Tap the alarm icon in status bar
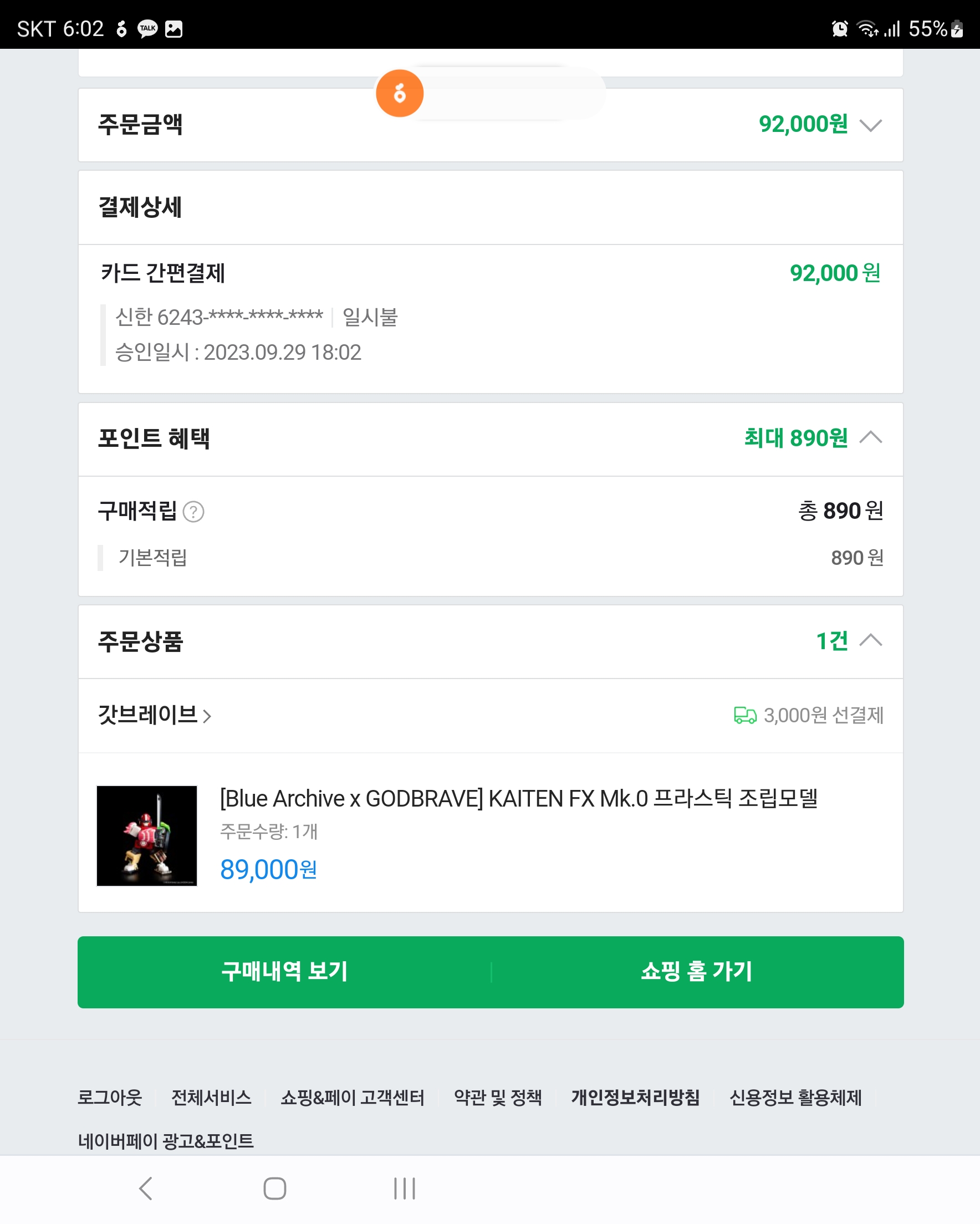 click(x=839, y=28)
